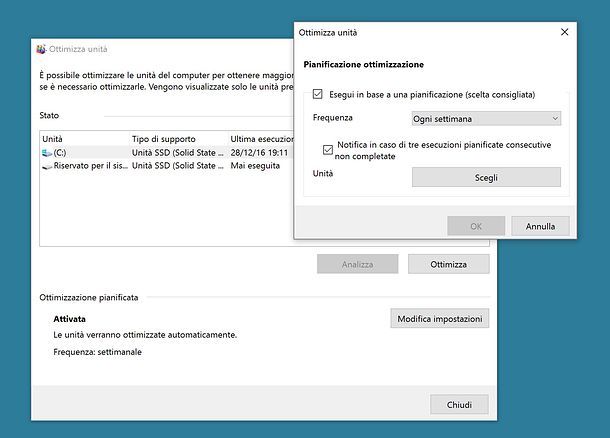This screenshot has width=610, height=438.
Task: Click the 'Attivata' status text
Action: [69, 319]
